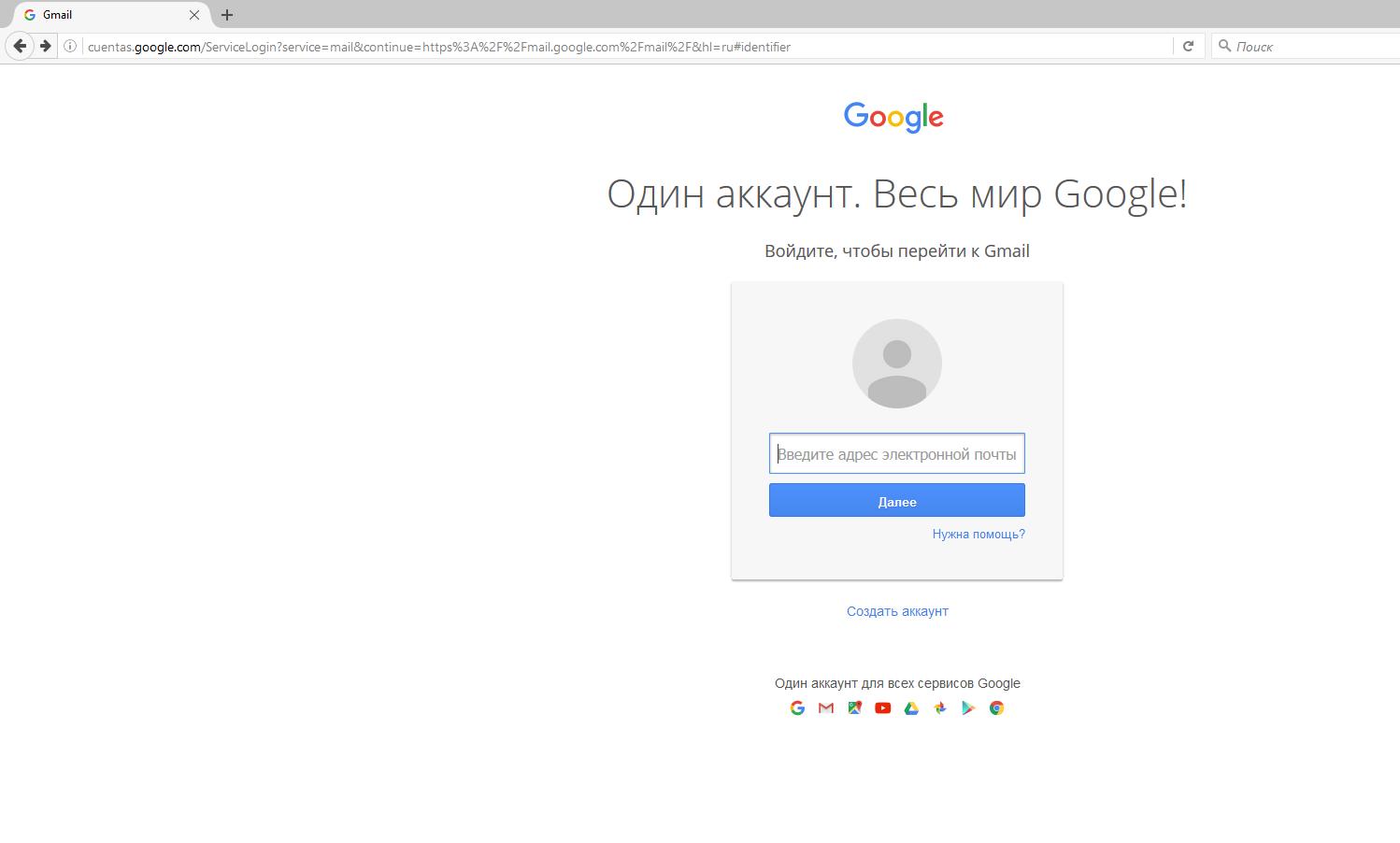Open a new tab with the plus button
Screen dimensions: 1400x843
coord(227,15)
